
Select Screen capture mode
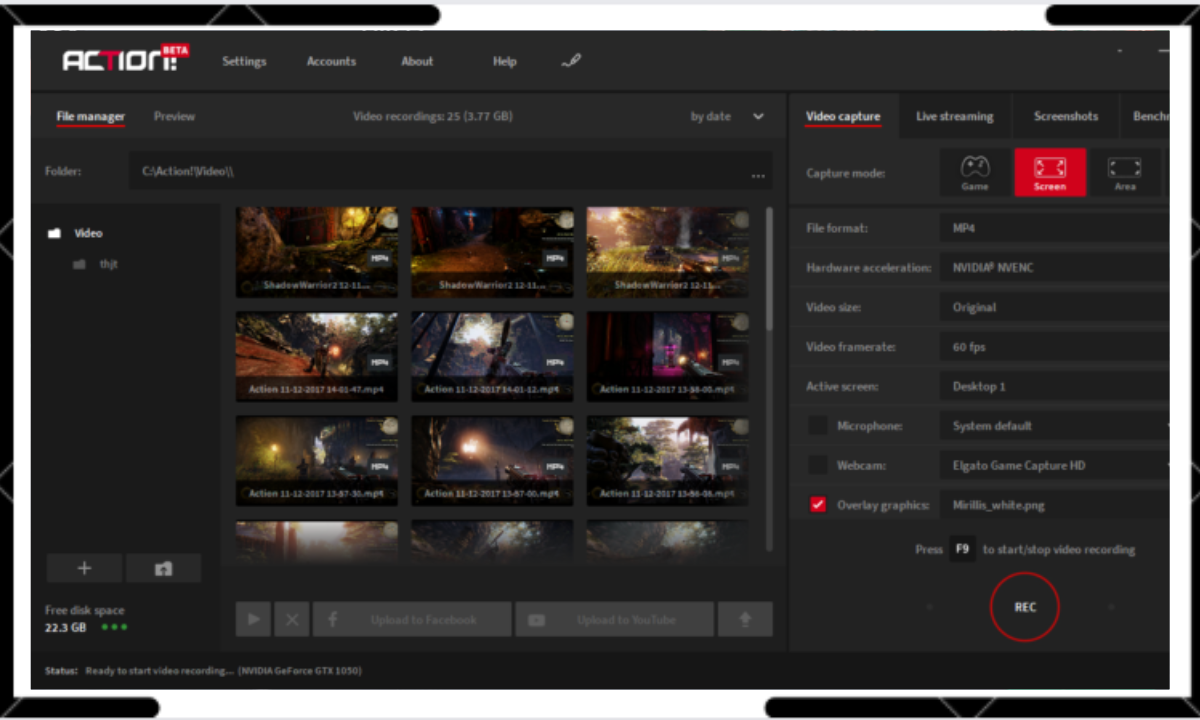coord(1050,172)
